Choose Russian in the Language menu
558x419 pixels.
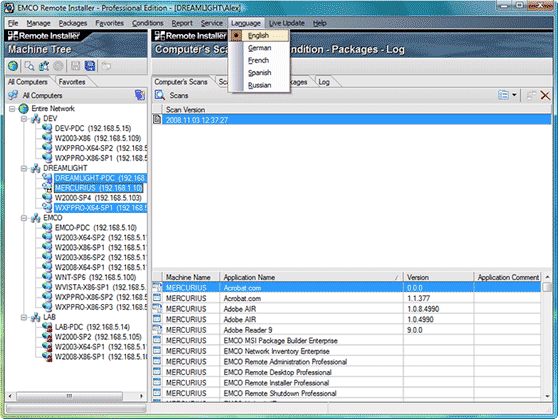[259, 85]
